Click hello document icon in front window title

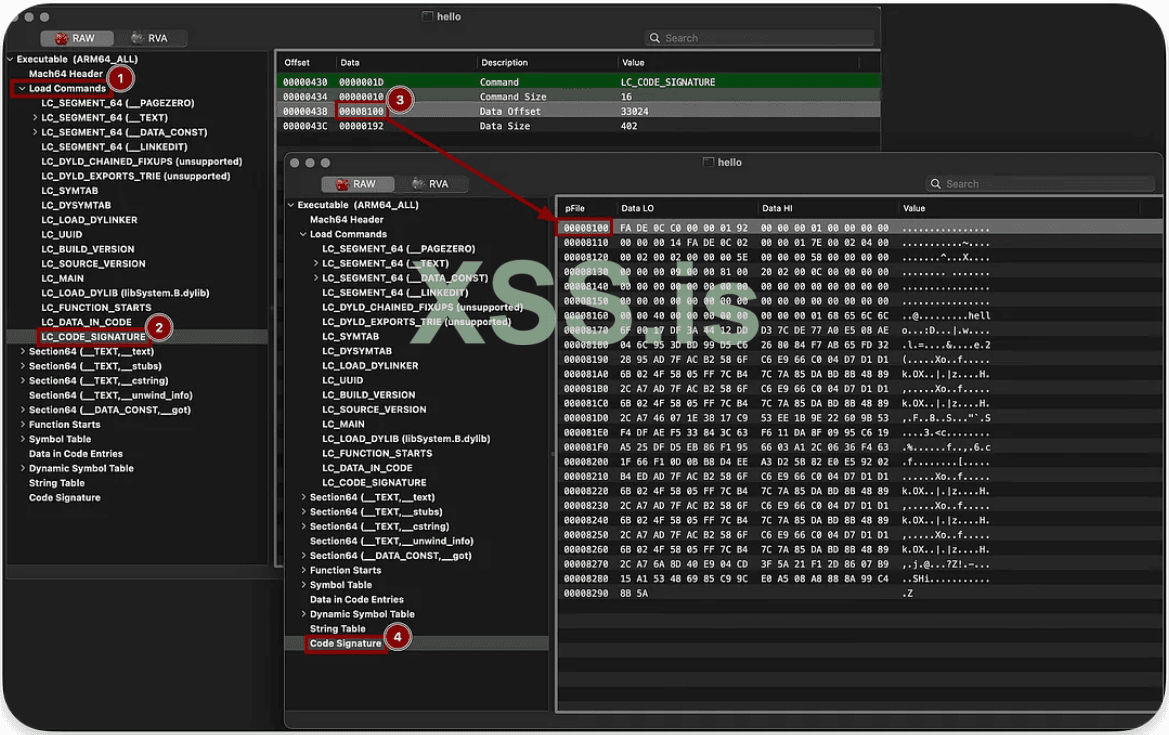[x=708, y=163]
